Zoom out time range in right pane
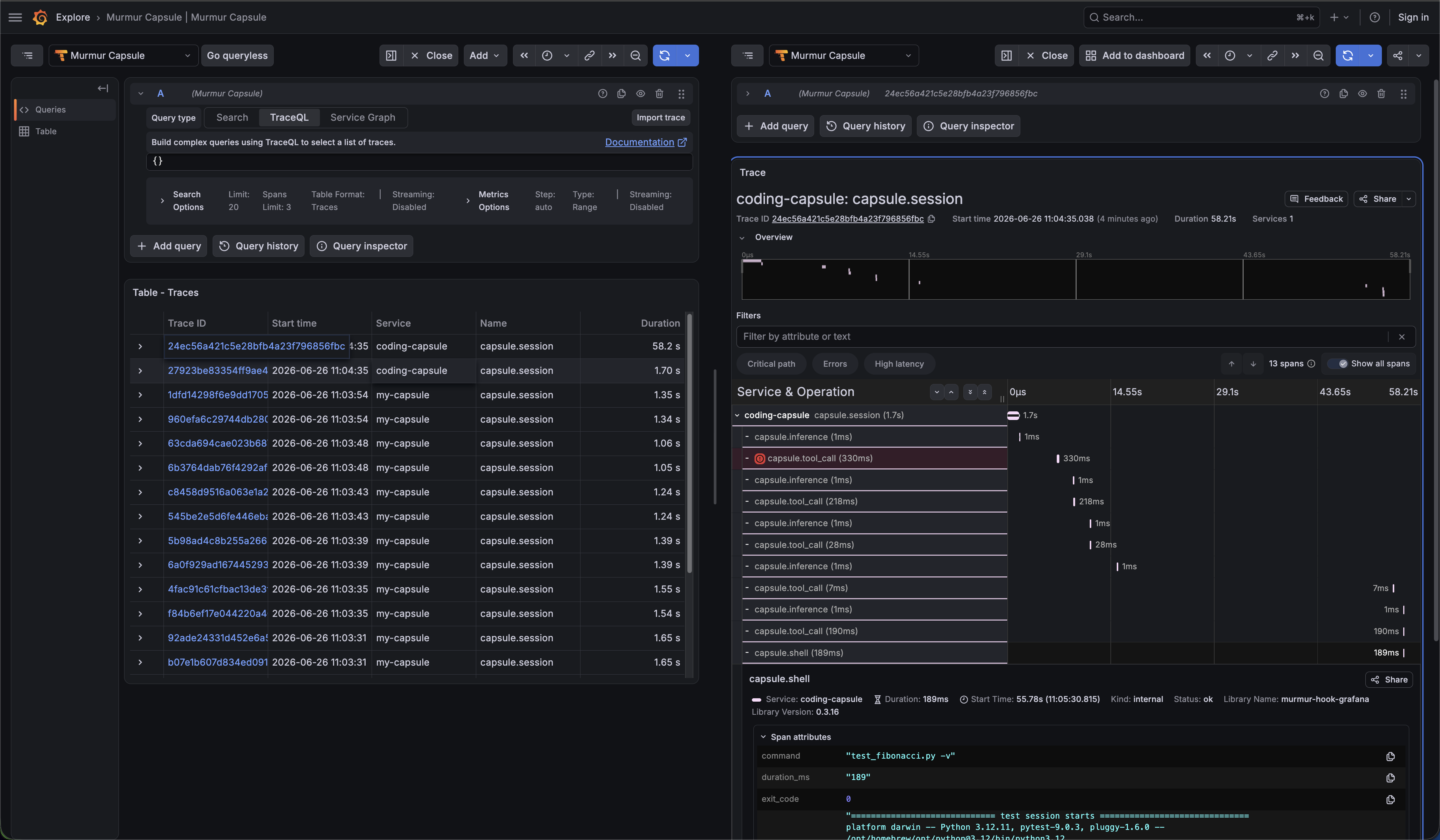 pyautogui.click(x=1318, y=55)
